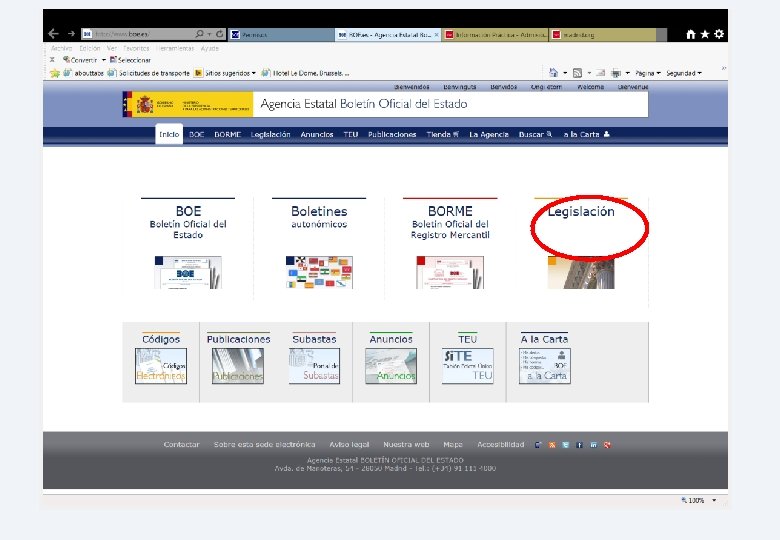Open the Página dropdown menu
This screenshot has width=780, height=540.
(648, 73)
